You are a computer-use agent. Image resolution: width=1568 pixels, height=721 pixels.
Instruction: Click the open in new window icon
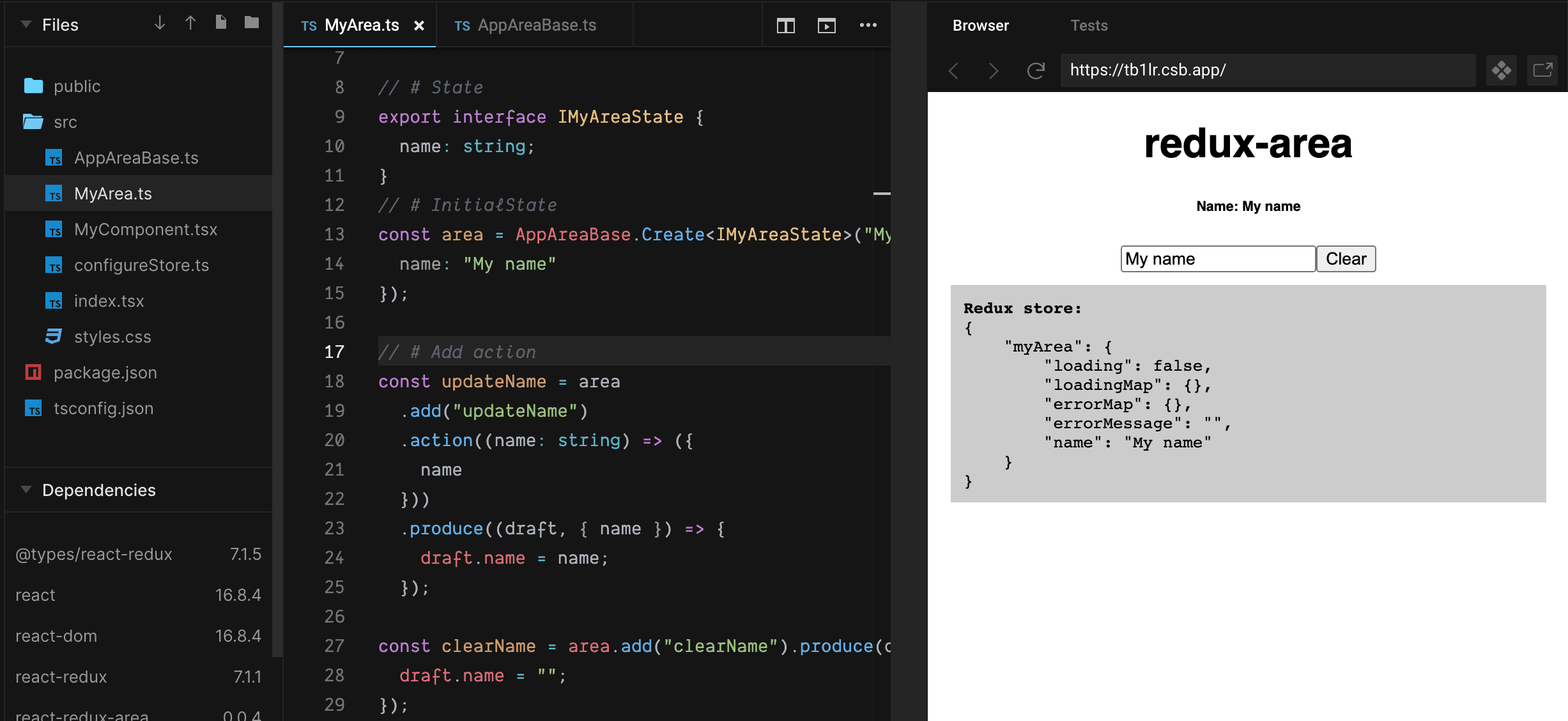click(x=1543, y=70)
